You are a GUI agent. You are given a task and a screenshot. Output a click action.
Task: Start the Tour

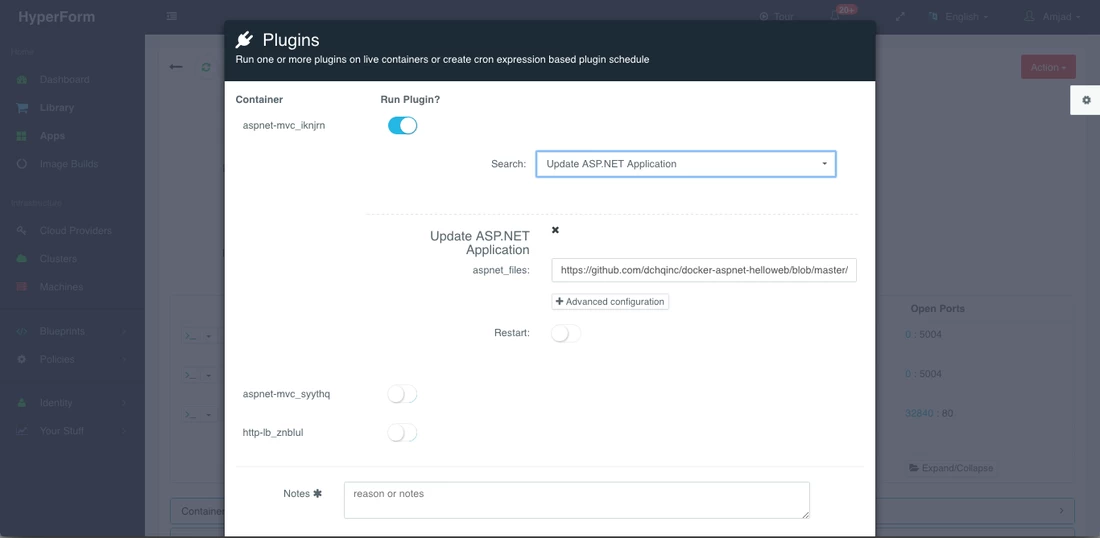tap(777, 16)
